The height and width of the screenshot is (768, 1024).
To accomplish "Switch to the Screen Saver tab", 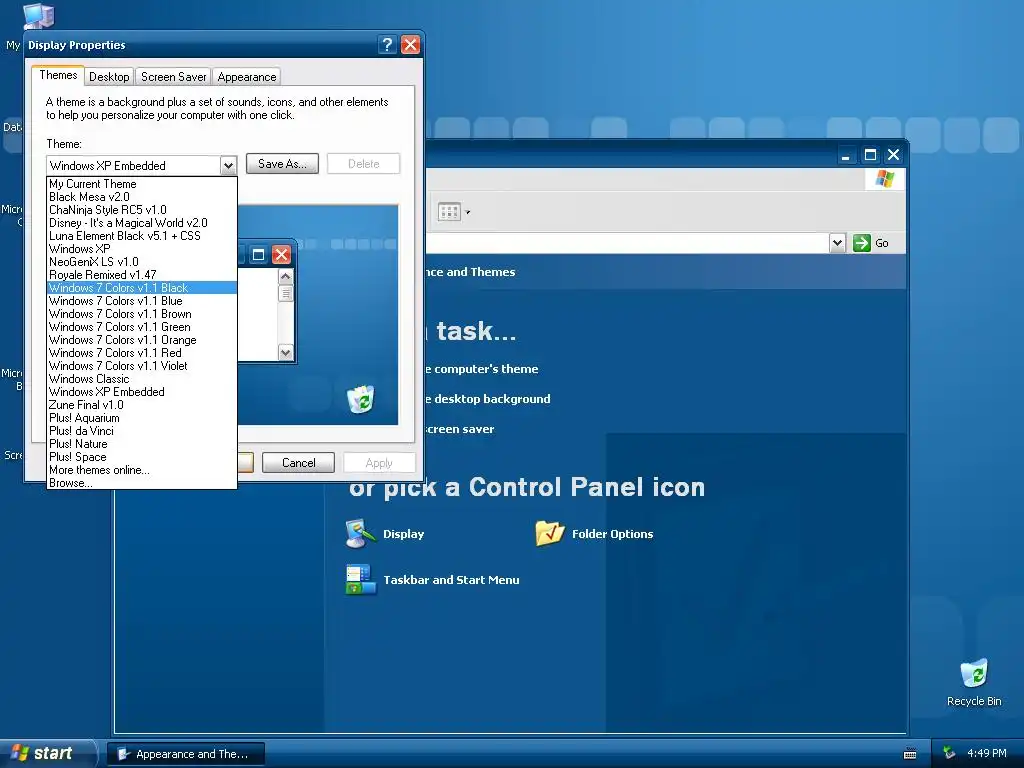I will point(173,76).
